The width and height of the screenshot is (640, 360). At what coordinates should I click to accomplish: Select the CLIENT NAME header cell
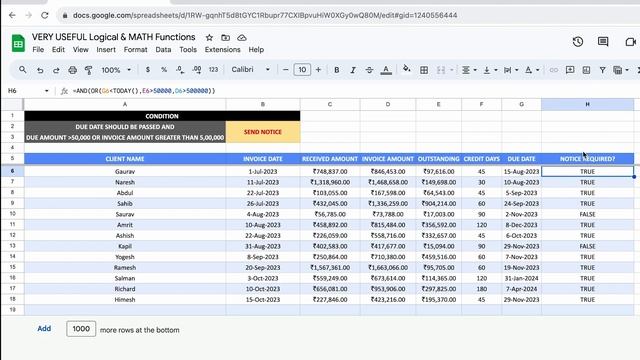click(125, 159)
